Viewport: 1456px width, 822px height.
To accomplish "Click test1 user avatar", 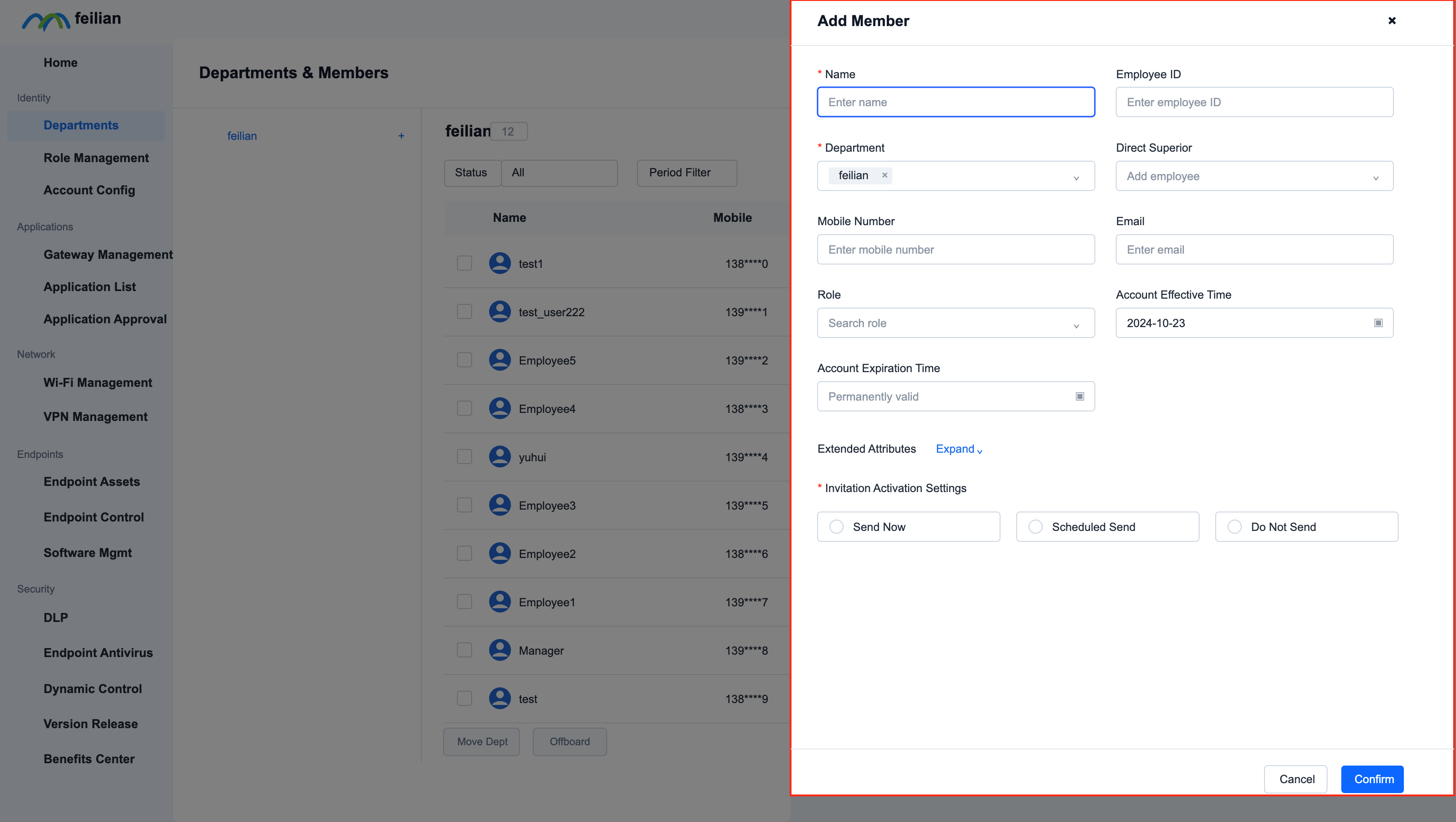I will click(x=500, y=264).
